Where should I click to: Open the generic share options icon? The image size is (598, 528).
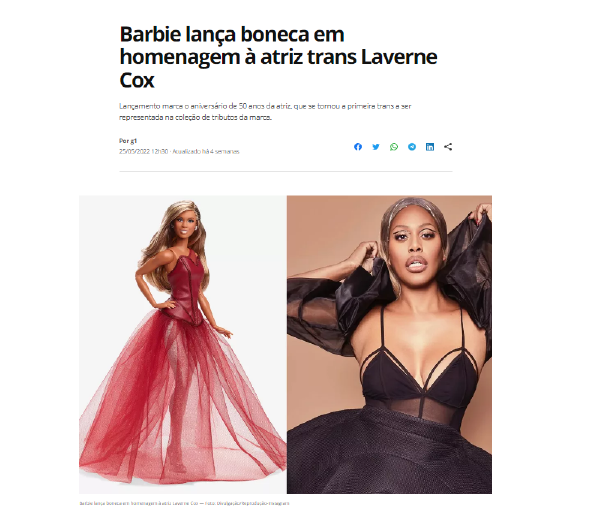tap(448, 147)
